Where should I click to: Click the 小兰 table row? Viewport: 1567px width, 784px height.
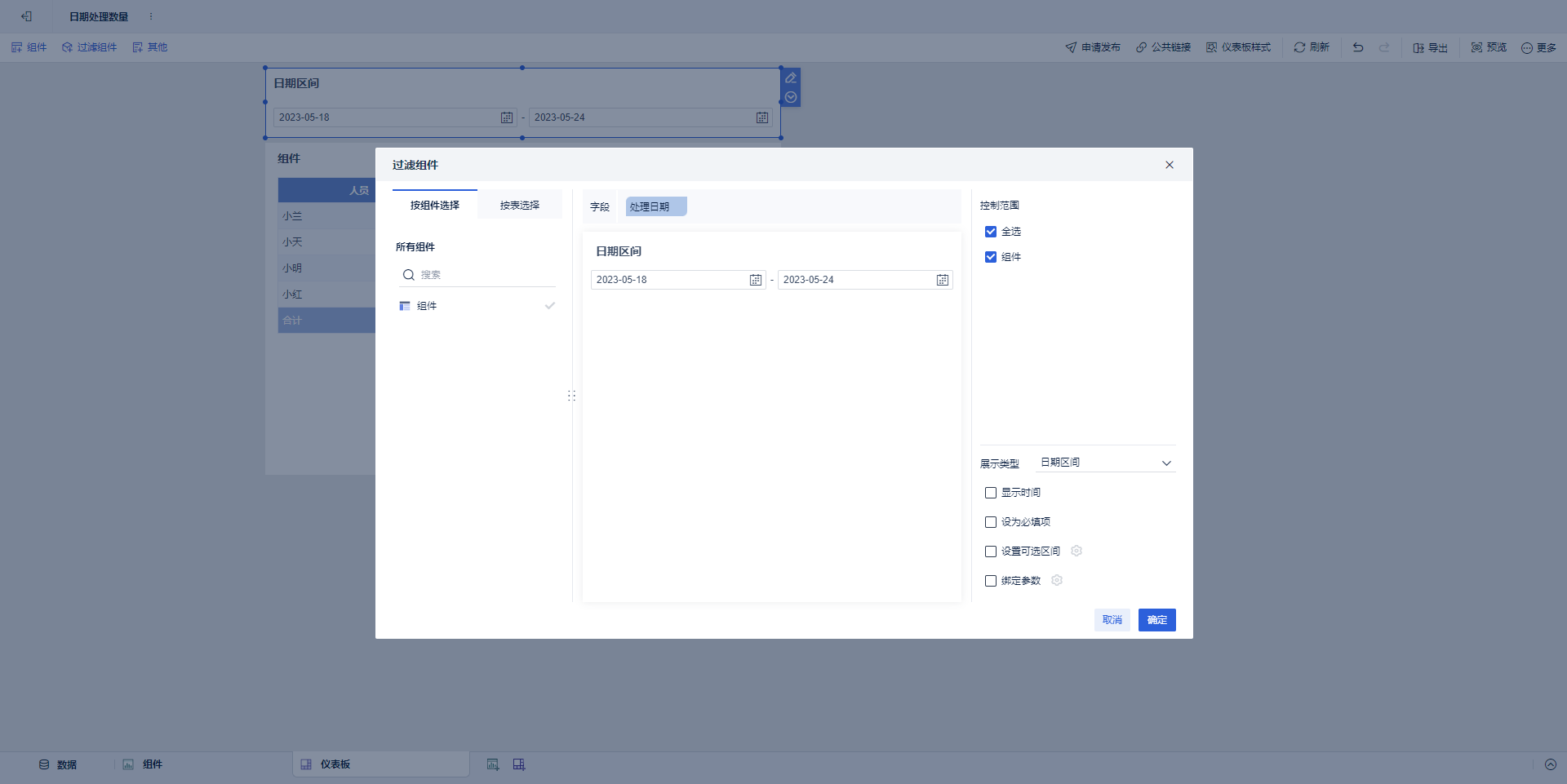click(326, 216)
